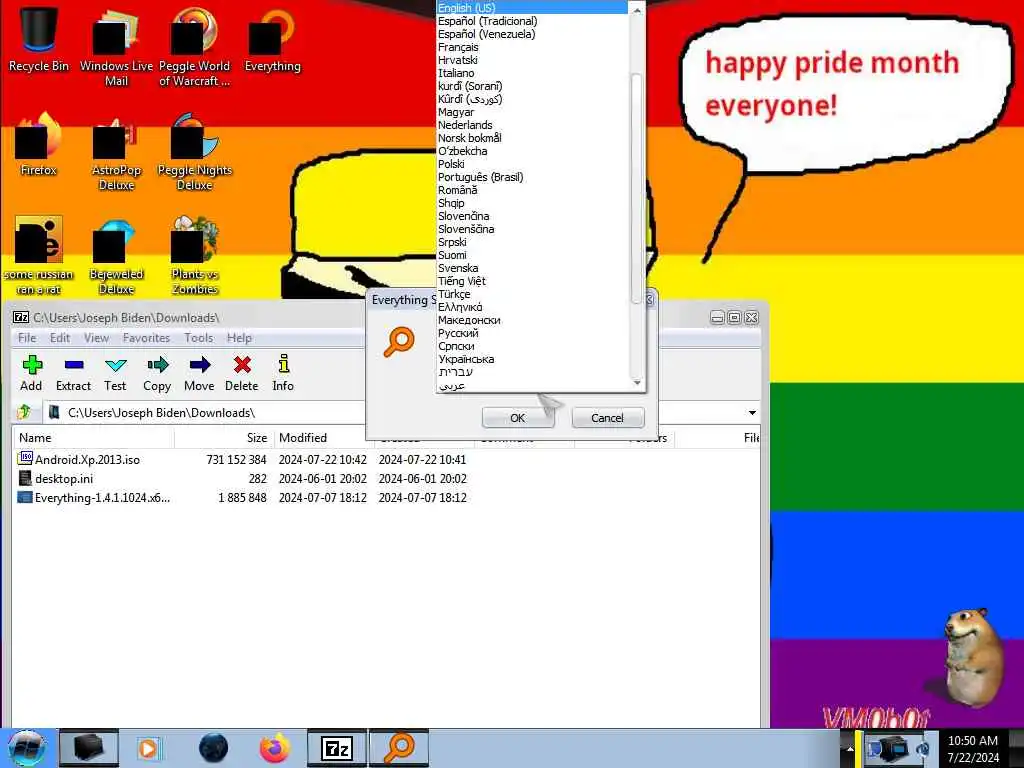The width and height of the screenshot is (1024, 768).
Task: Choose Tiếng Việt from the language list
Action: [x=532, y=281]
